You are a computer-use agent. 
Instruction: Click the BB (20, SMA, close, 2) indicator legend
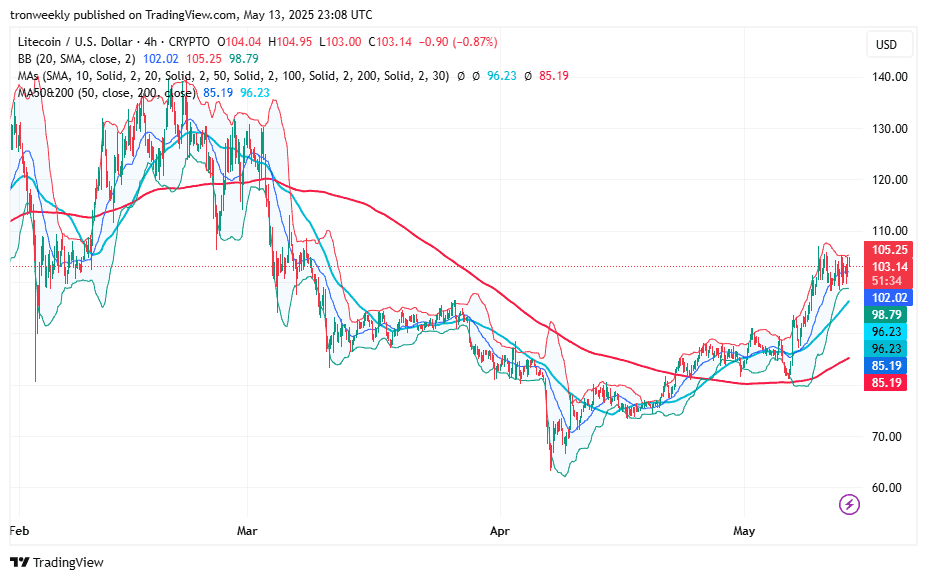click(76, 59)
